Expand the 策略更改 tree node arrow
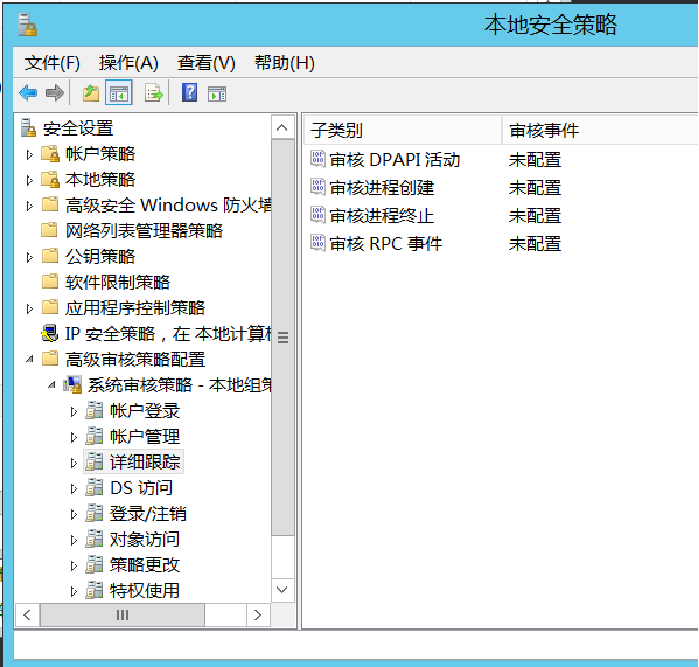 (x=74, y=566)
